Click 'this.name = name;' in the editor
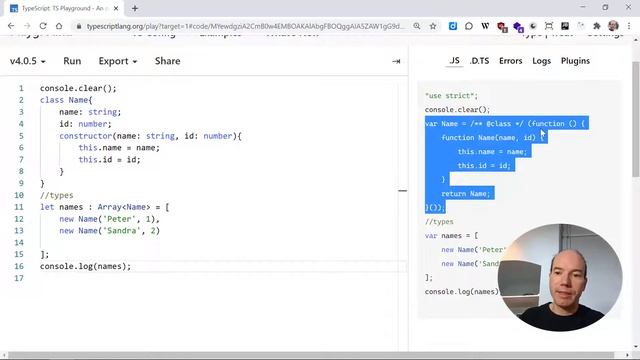Screen dimensions: 640x360 (x=119, y=147)
